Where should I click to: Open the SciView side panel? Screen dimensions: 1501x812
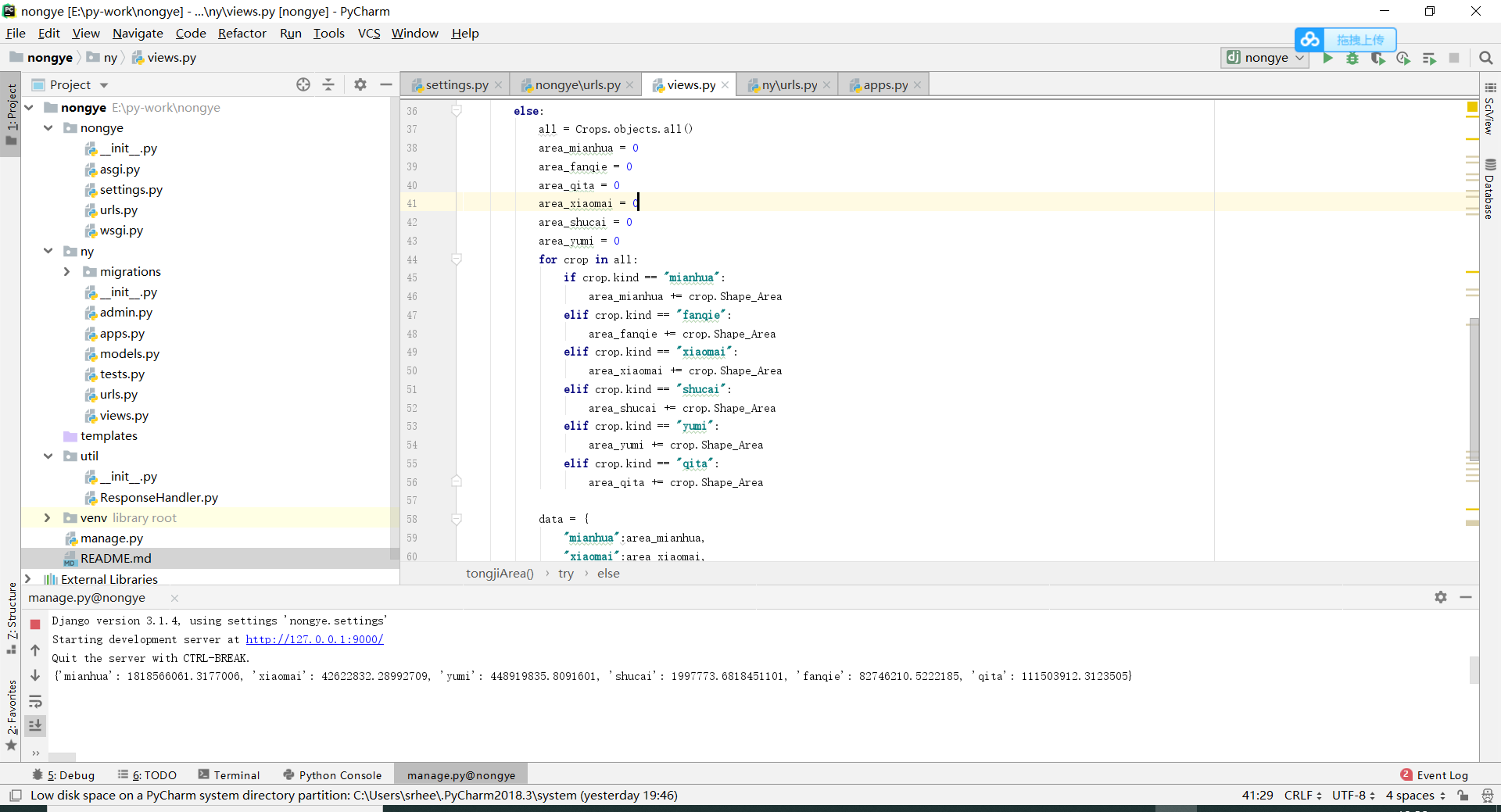coord(1490,108)
